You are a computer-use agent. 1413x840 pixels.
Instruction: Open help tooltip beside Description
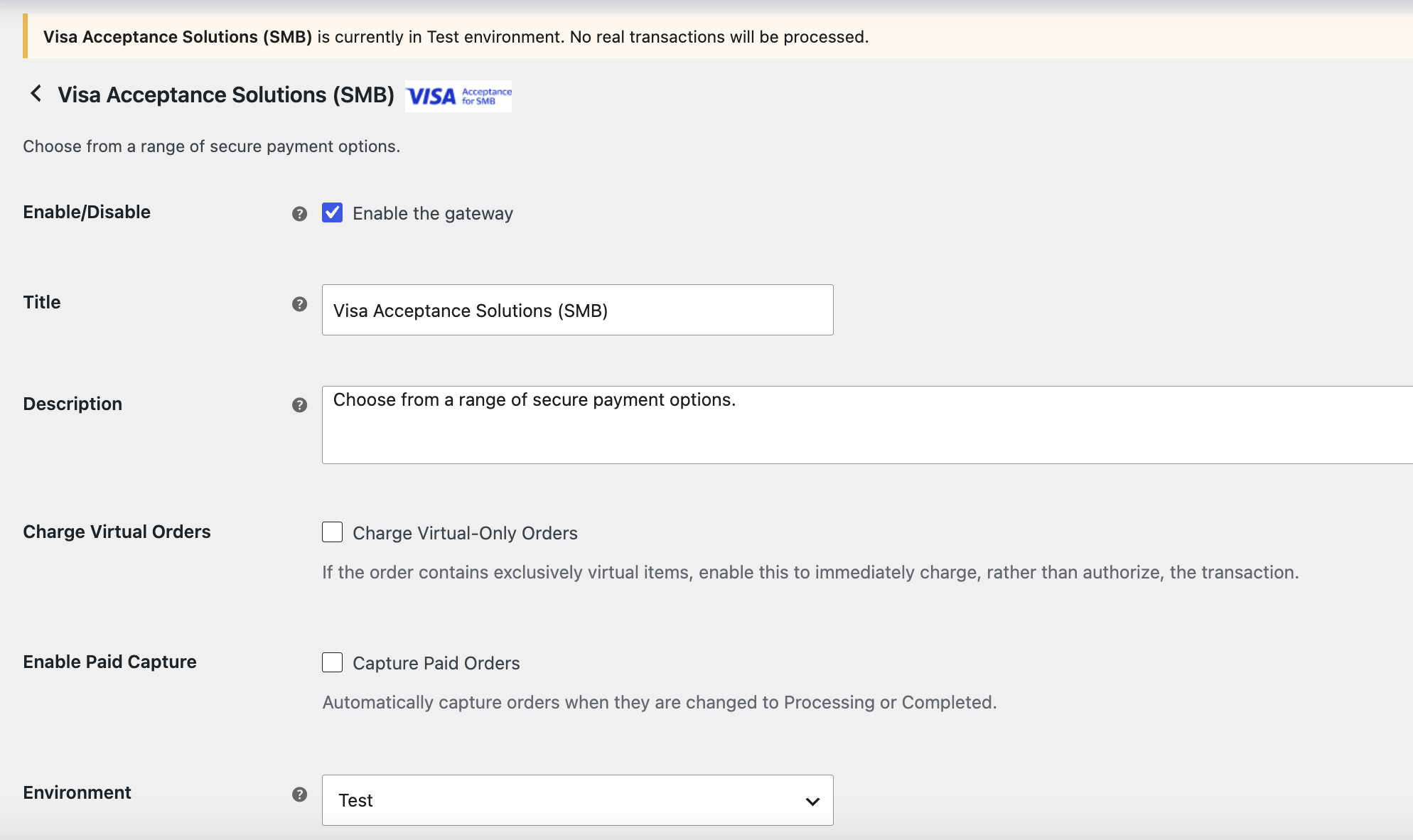point(300,405)
